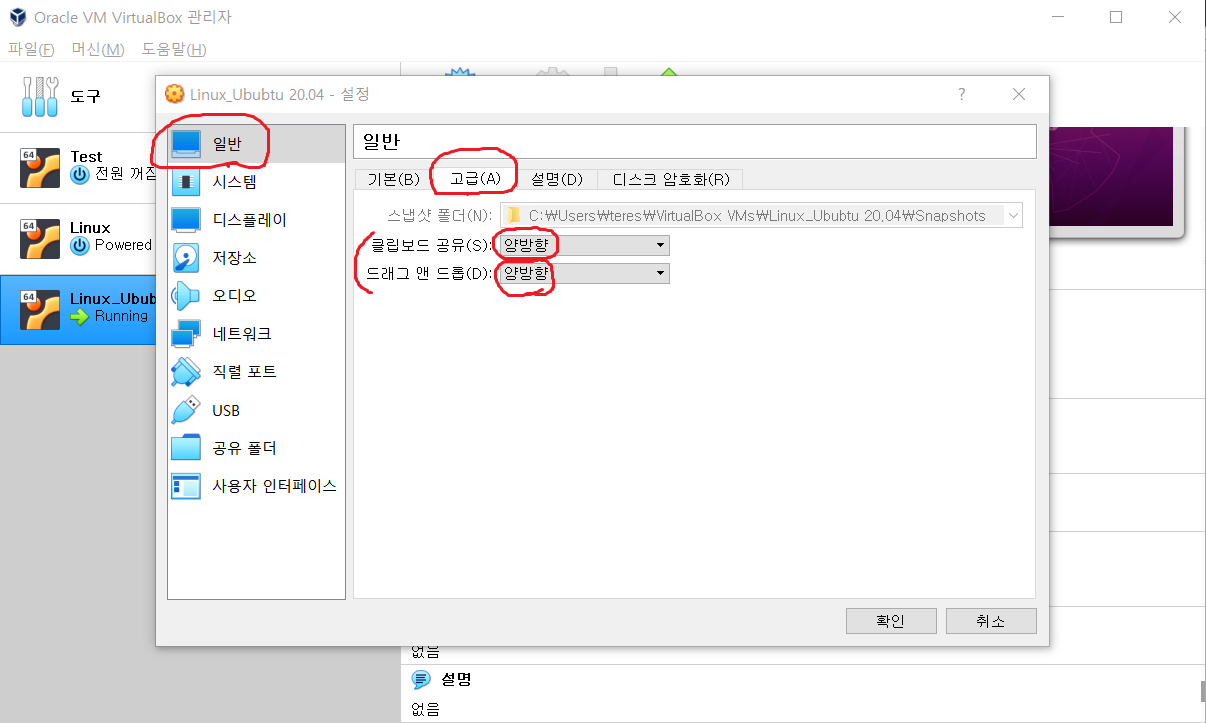This screenshot has height=723, width=1206.
Task: Switch to the 고급(A) tab
Action: click(x=475, y=178)
